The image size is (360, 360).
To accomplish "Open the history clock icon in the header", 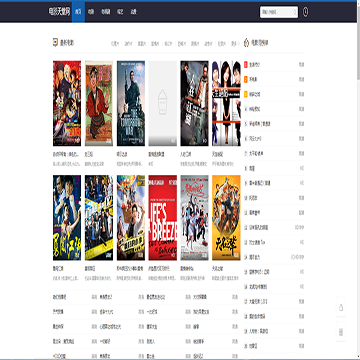I will point(305,12).
